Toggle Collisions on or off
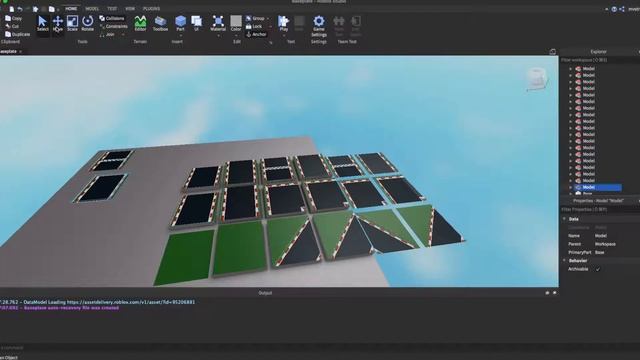 [x=112, y=18]
